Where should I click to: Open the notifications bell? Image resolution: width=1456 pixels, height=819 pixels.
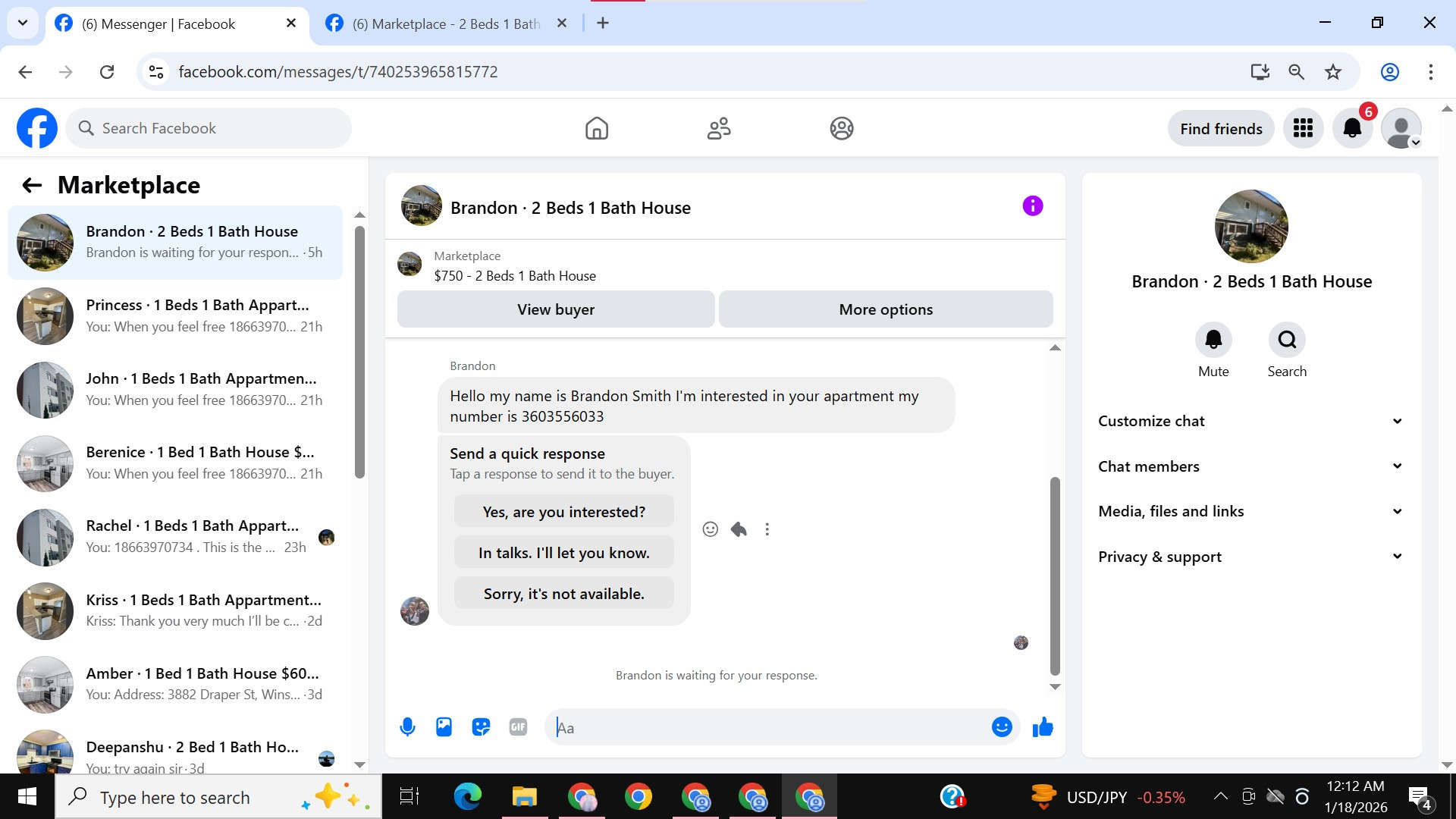1352,128
